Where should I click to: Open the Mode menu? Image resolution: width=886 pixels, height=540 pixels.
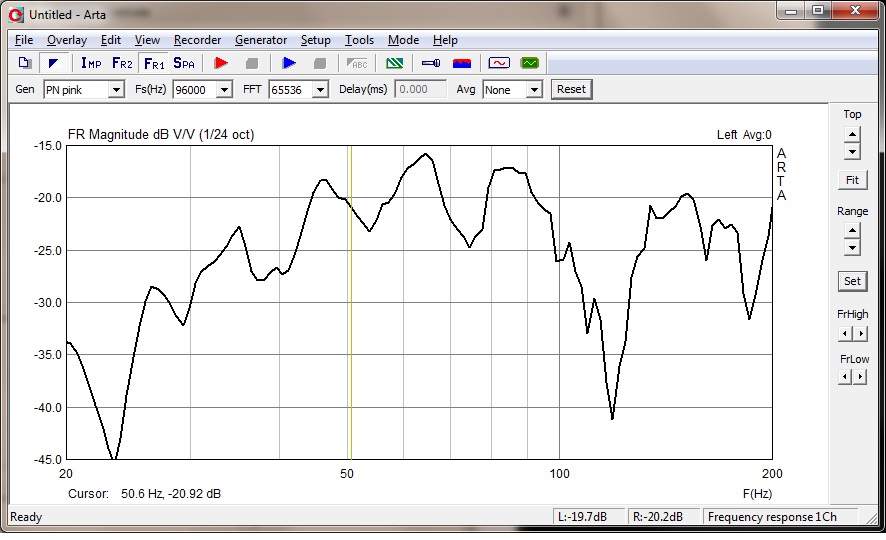[403, 40]
